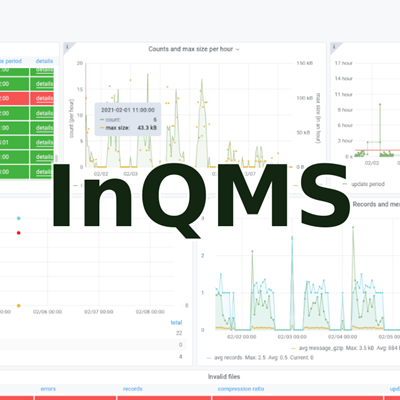Click 'count (per hour)' vertical axis title

point(71,118)
